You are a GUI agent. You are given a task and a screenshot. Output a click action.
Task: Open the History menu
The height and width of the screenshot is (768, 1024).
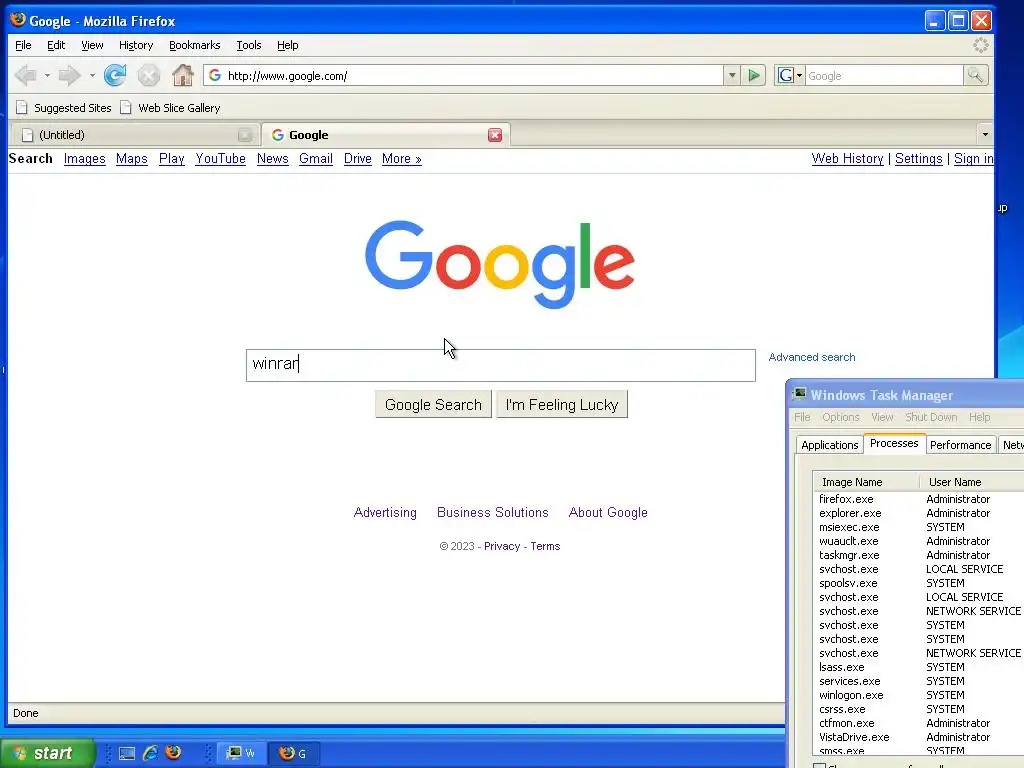136,45
